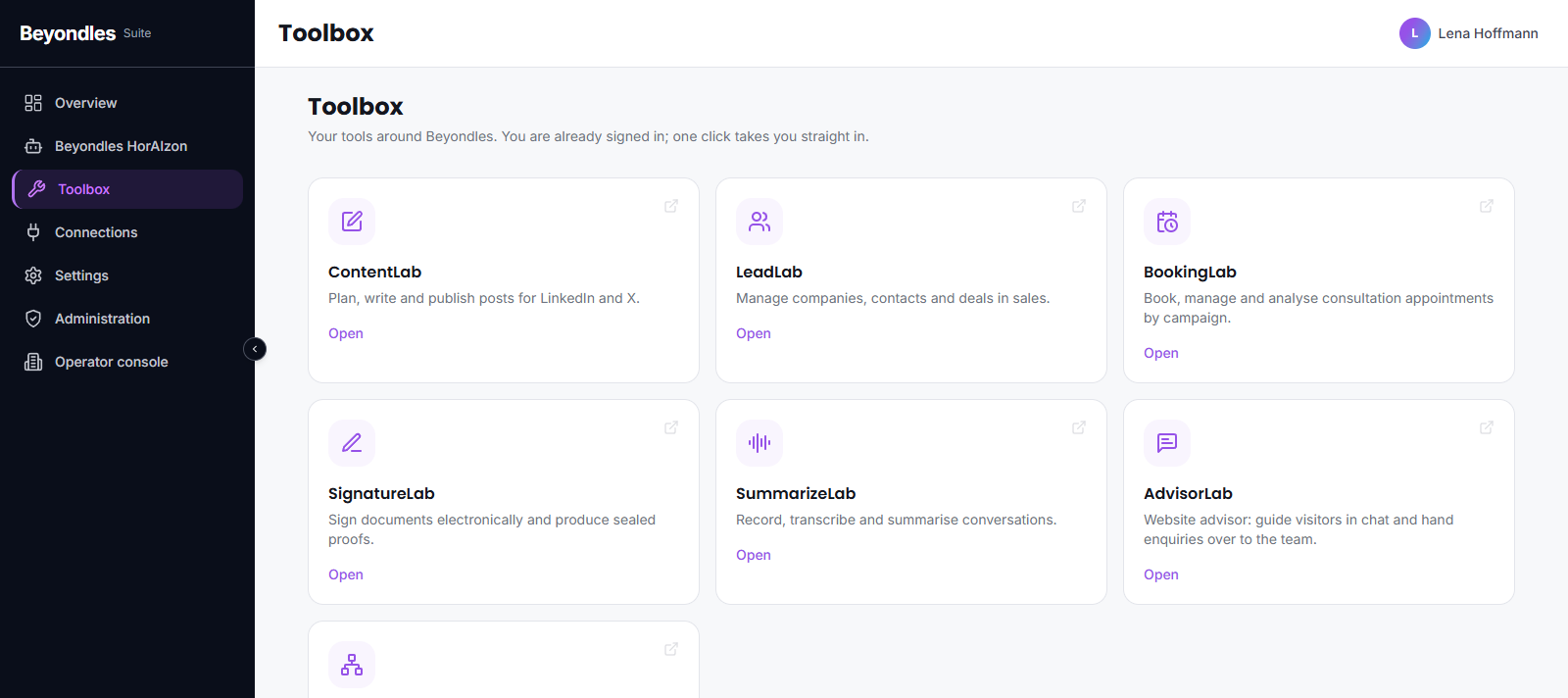
Task: Navigate to Connections
Action: coord(127,232)
